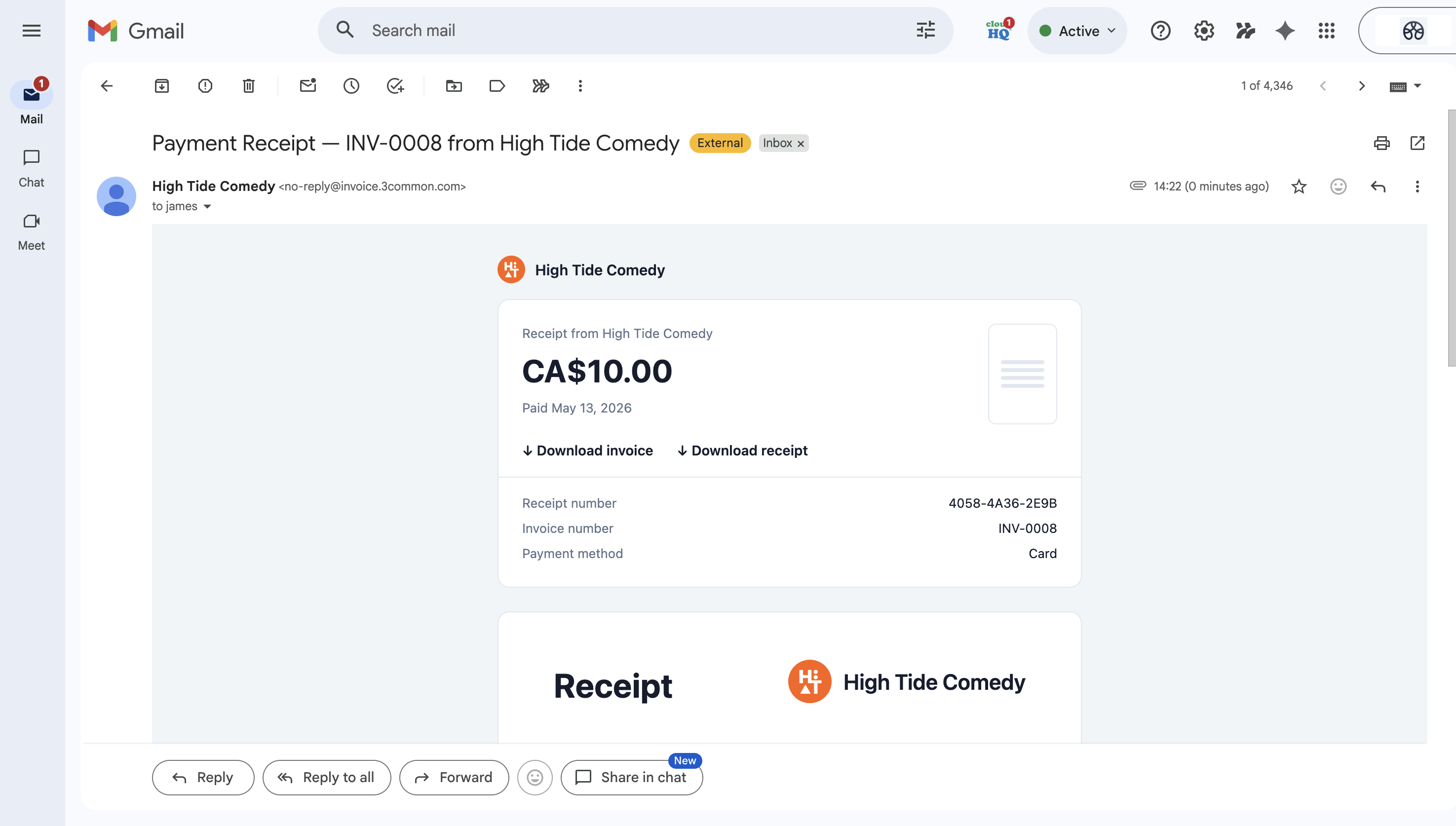Viewport: 1456px width, 826px height.
Task: Click Share in chat button
Action: point(632,777)
